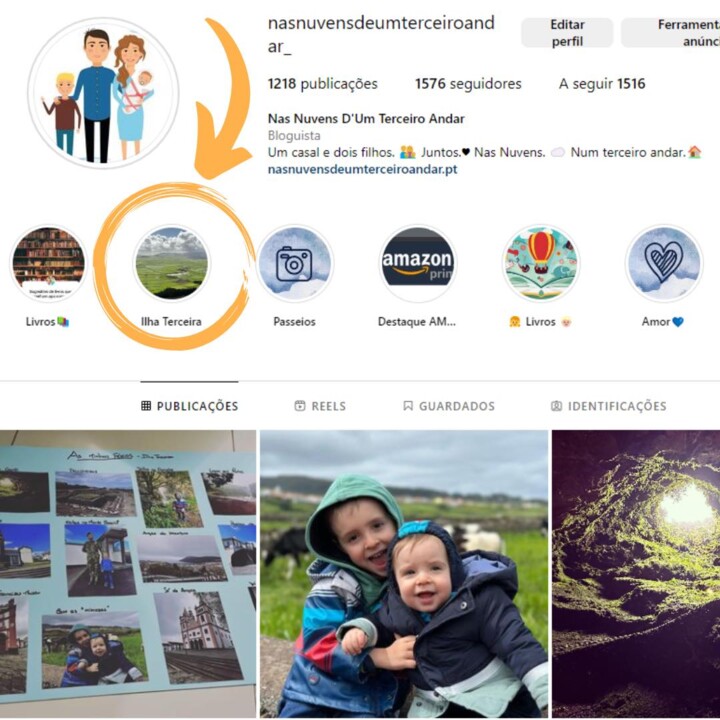Open the mossy cave opening post
720x720 pixels.
pos(636,574)
